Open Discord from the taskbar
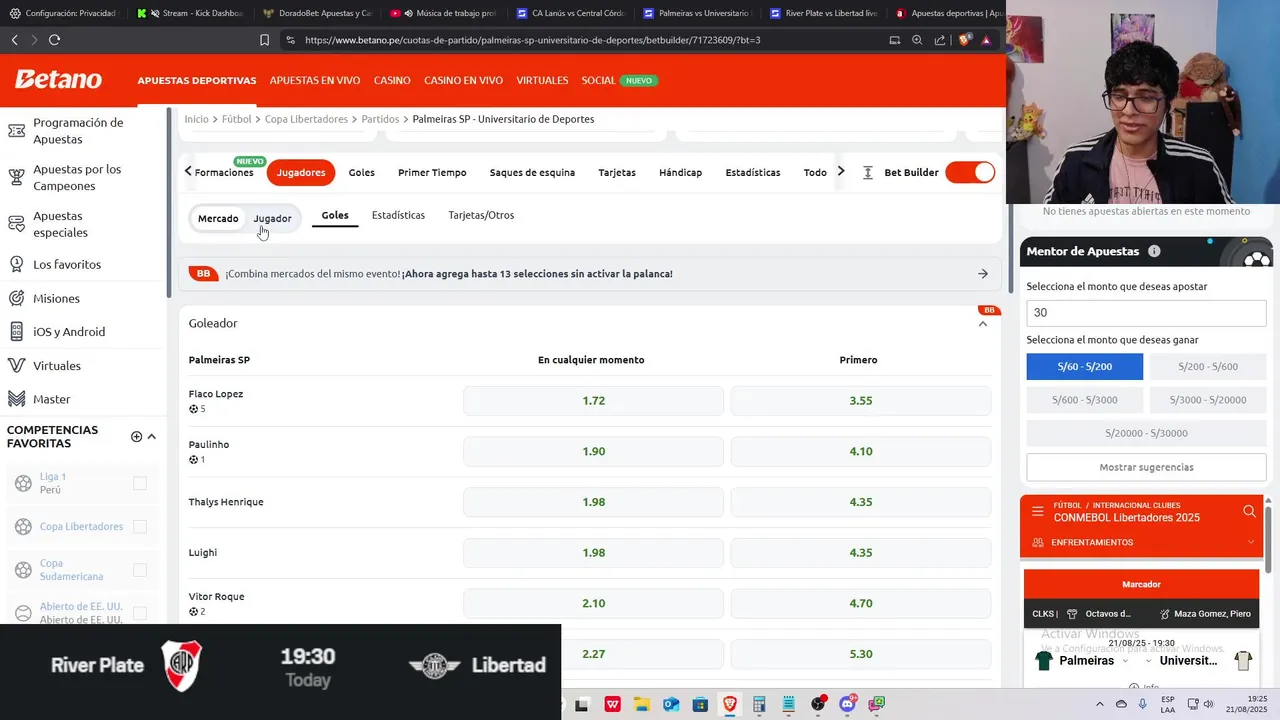The width and height of the screenshot is (1280, 720). pyautogui.click(x=847, y=704)
